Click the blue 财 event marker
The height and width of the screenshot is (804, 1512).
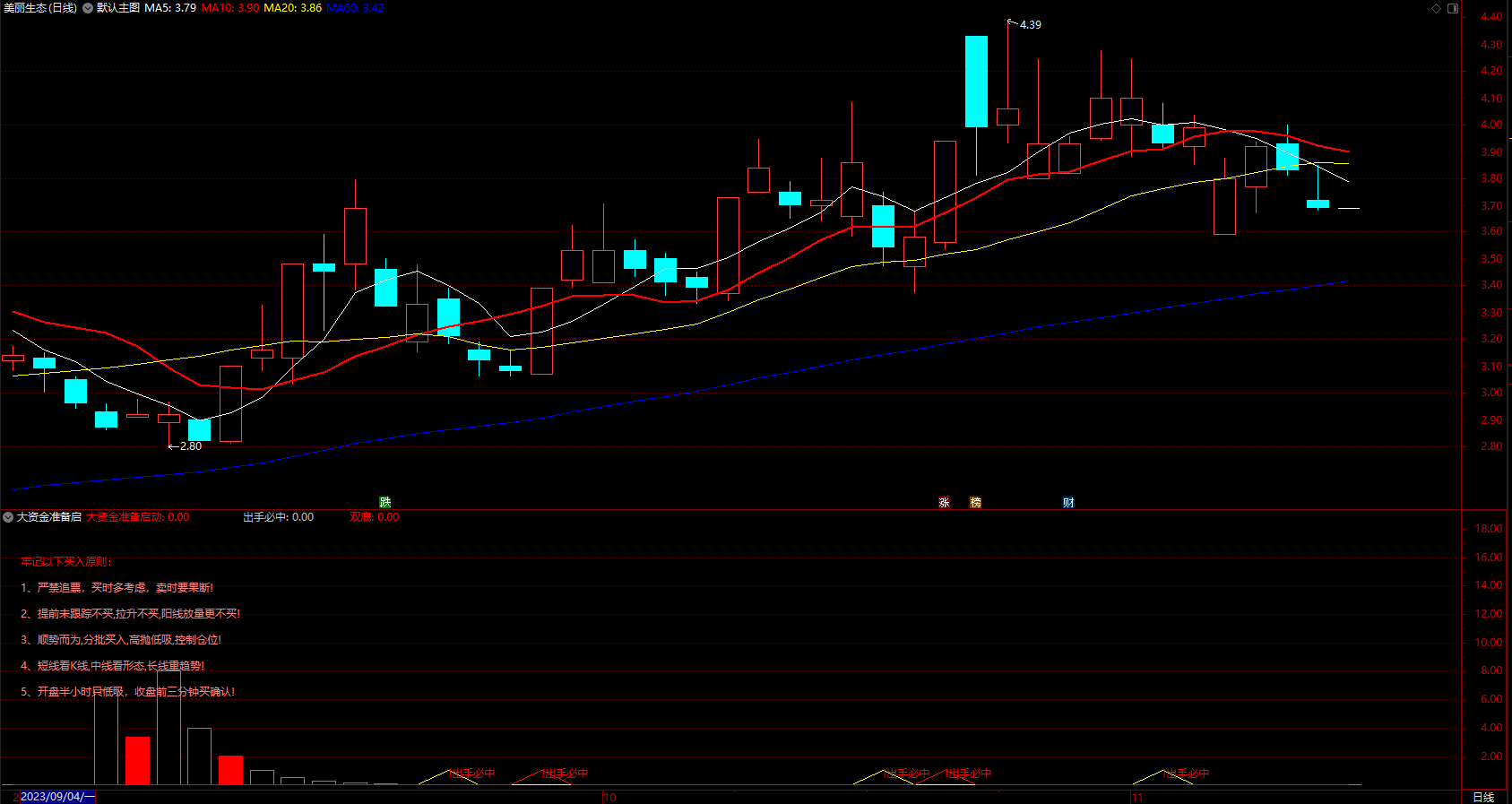click(x=1068, y=502)
